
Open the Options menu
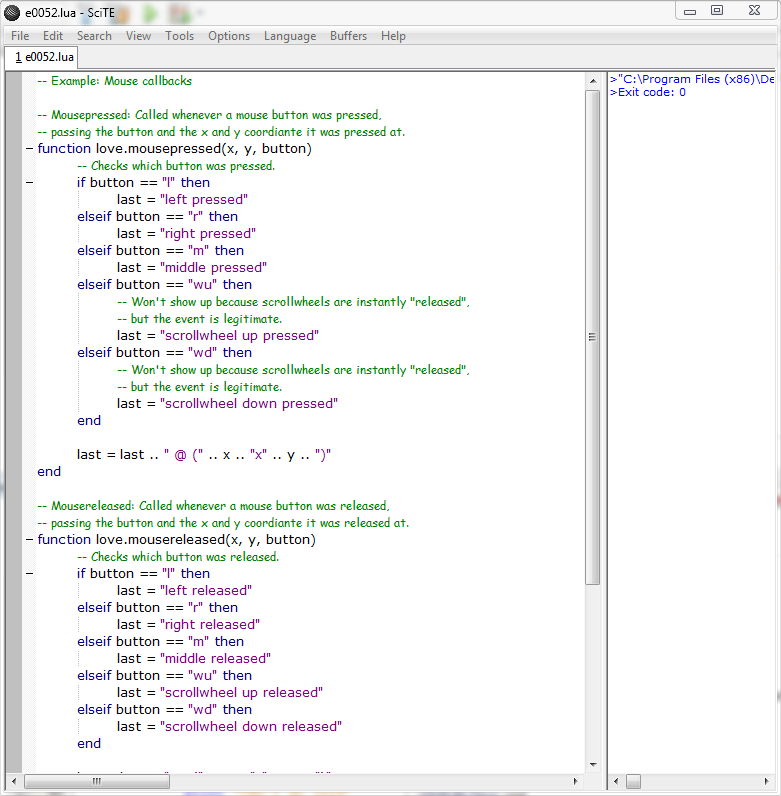click(229, 36)
